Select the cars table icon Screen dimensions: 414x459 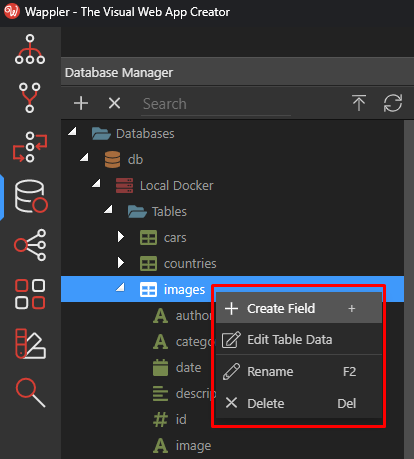pyautogui.click(x=148, y=238)
